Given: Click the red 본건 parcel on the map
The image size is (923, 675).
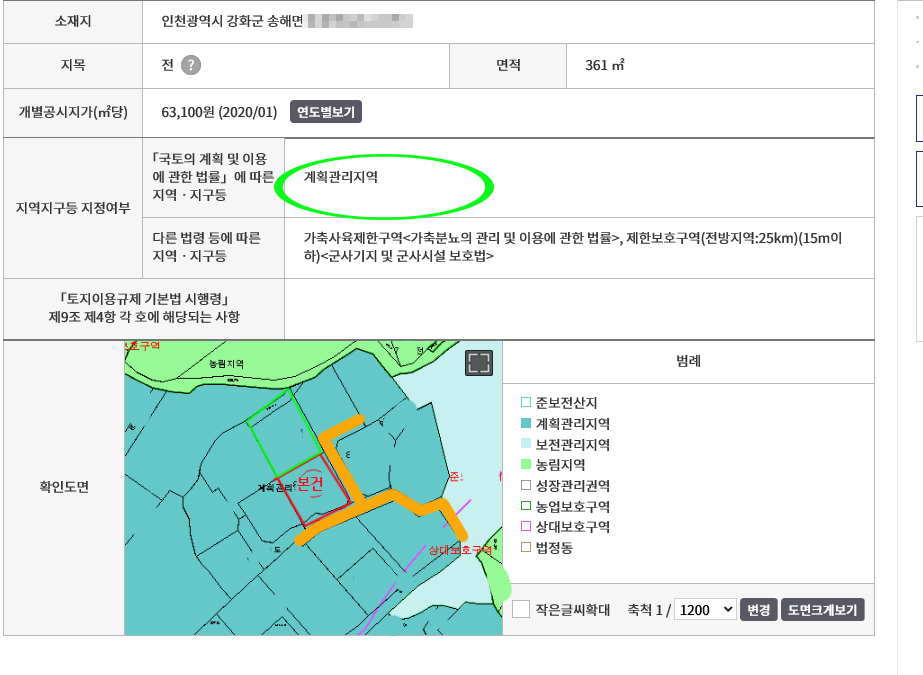Looking at the screenshot, I should click(315, 485).
